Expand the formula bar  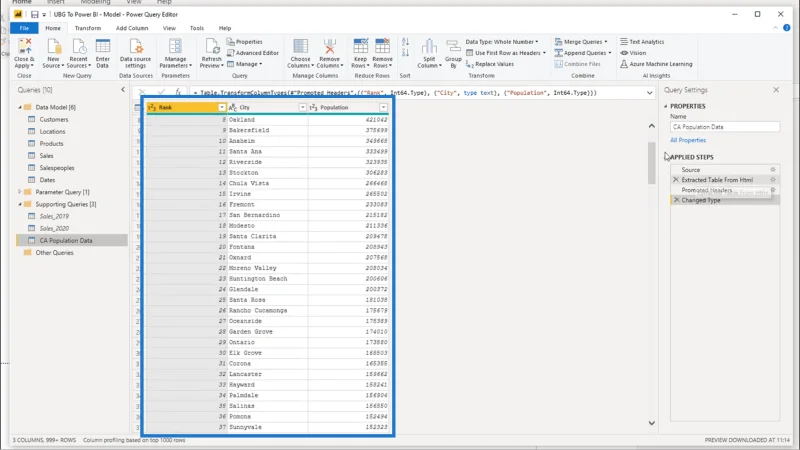click(649, 93)
